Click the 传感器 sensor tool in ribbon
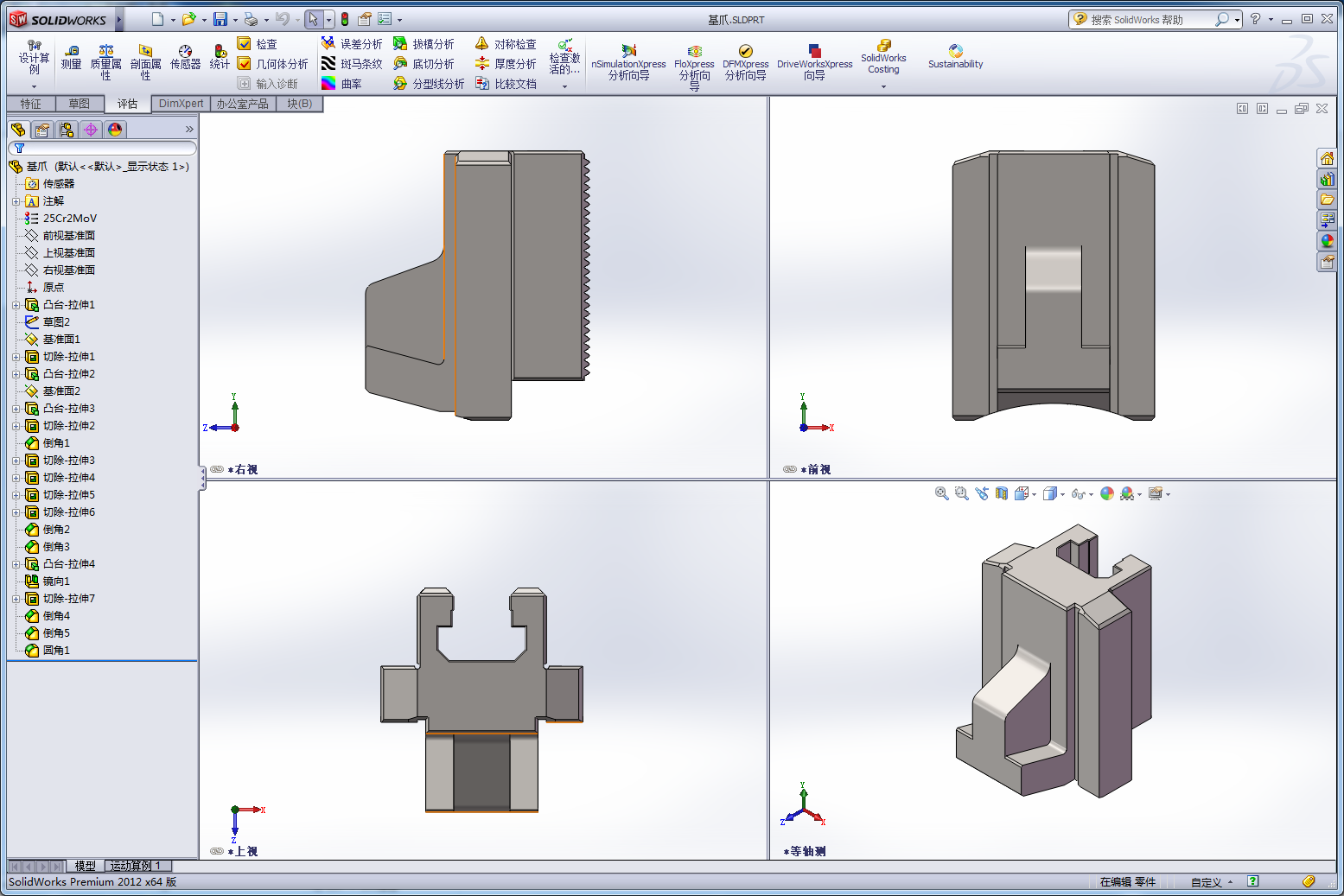The height and width of the screenshot is (896, 1344). (x=185, y=58)
